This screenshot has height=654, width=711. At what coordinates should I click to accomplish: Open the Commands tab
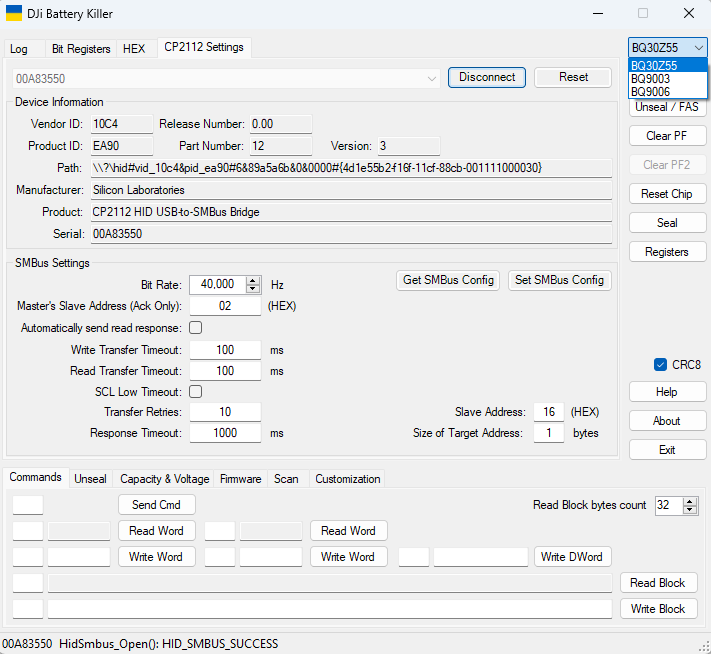coord(35,477)
